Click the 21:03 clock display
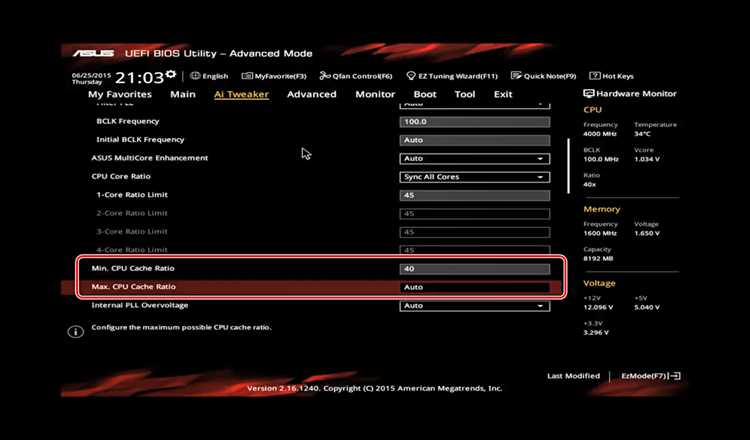This screenshot has height=440, width=750. (139, 77)
